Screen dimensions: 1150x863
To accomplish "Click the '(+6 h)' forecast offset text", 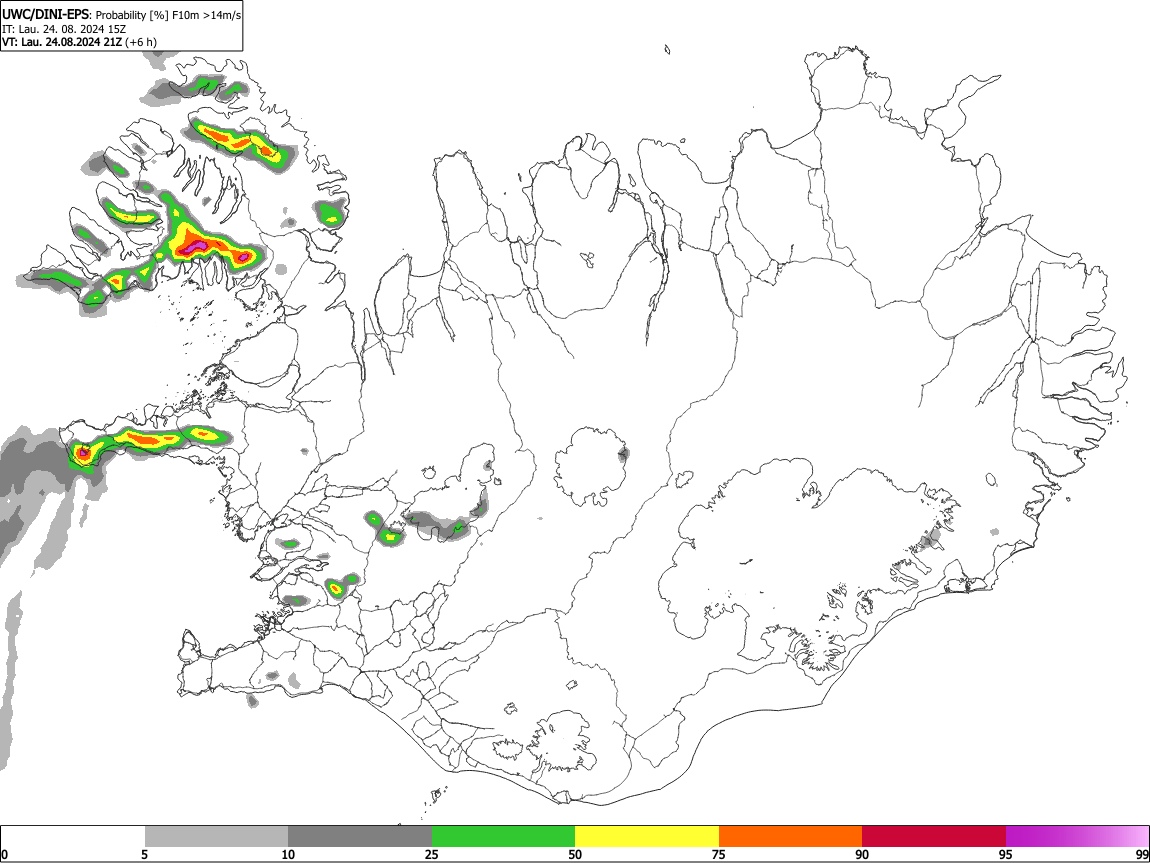I will pyautogui.click(x=141, y=42).
